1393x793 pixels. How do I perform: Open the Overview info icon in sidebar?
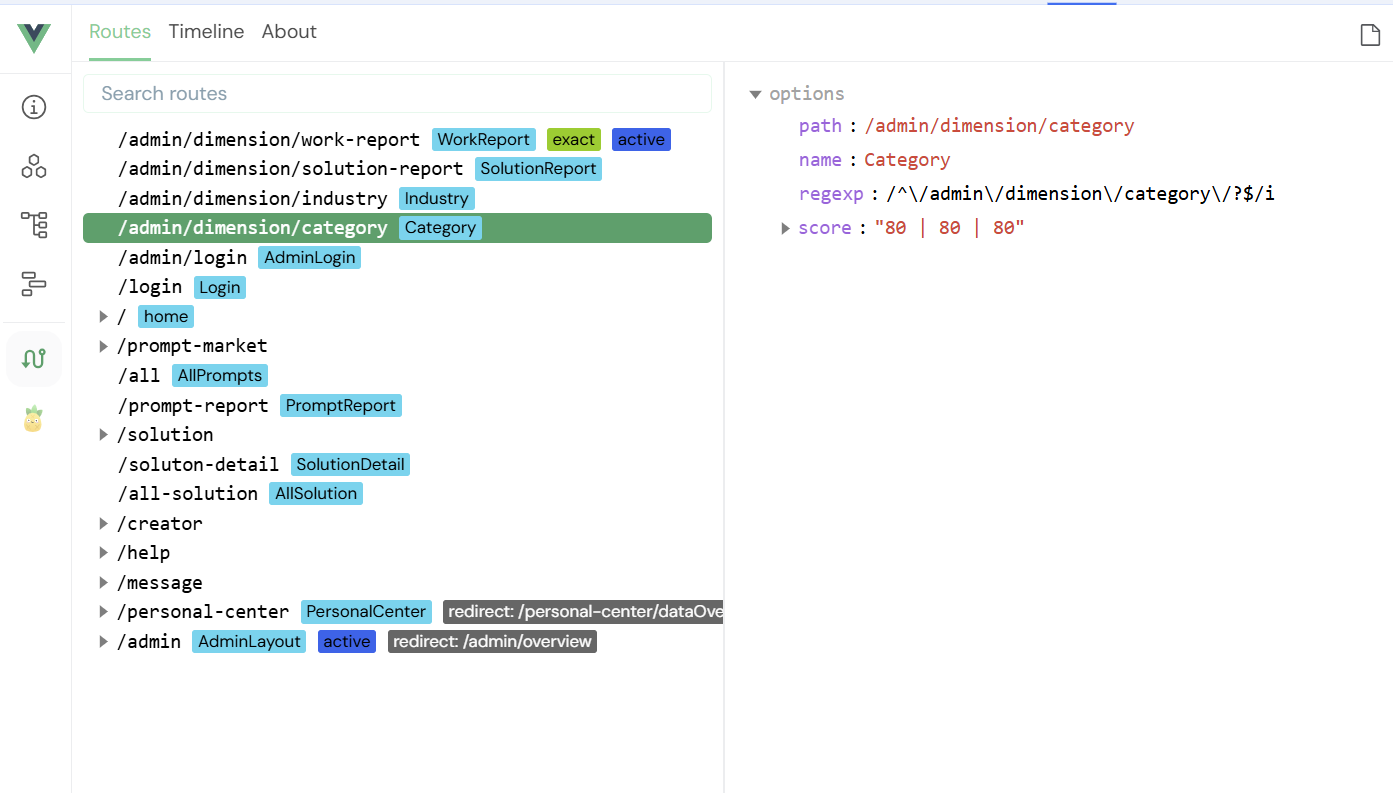[x=34, y=107]
